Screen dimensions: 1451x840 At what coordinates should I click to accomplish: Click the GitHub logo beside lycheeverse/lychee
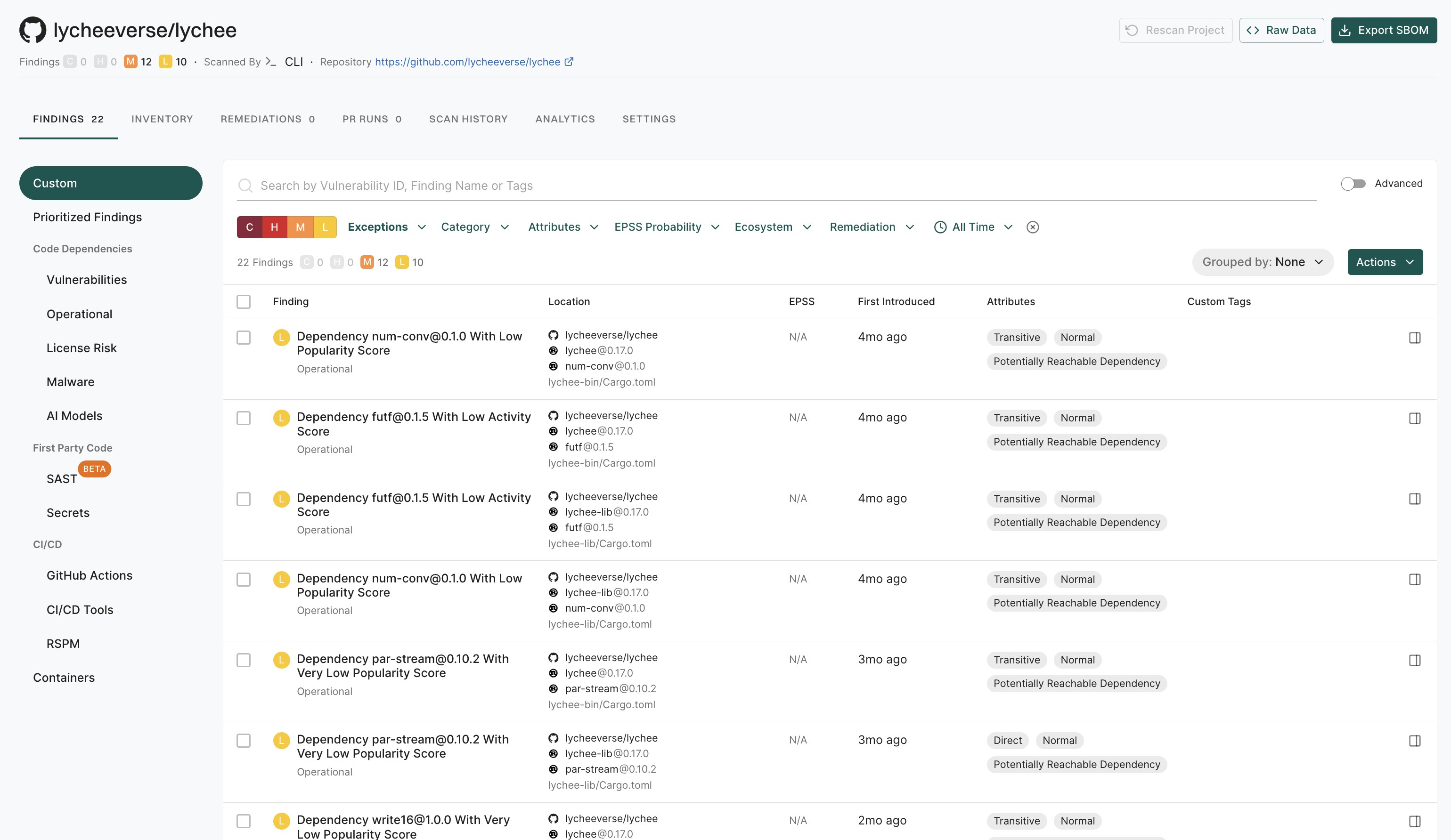[x=32, y=30]
